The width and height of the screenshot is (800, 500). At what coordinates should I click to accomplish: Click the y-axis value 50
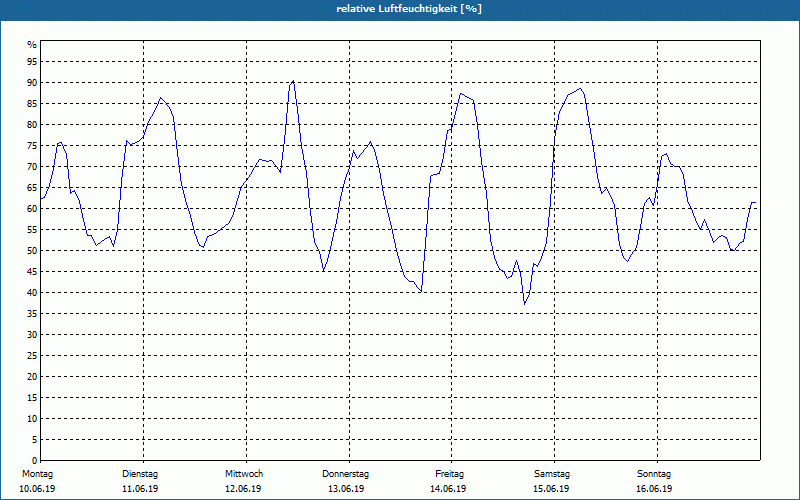[32, 251]
